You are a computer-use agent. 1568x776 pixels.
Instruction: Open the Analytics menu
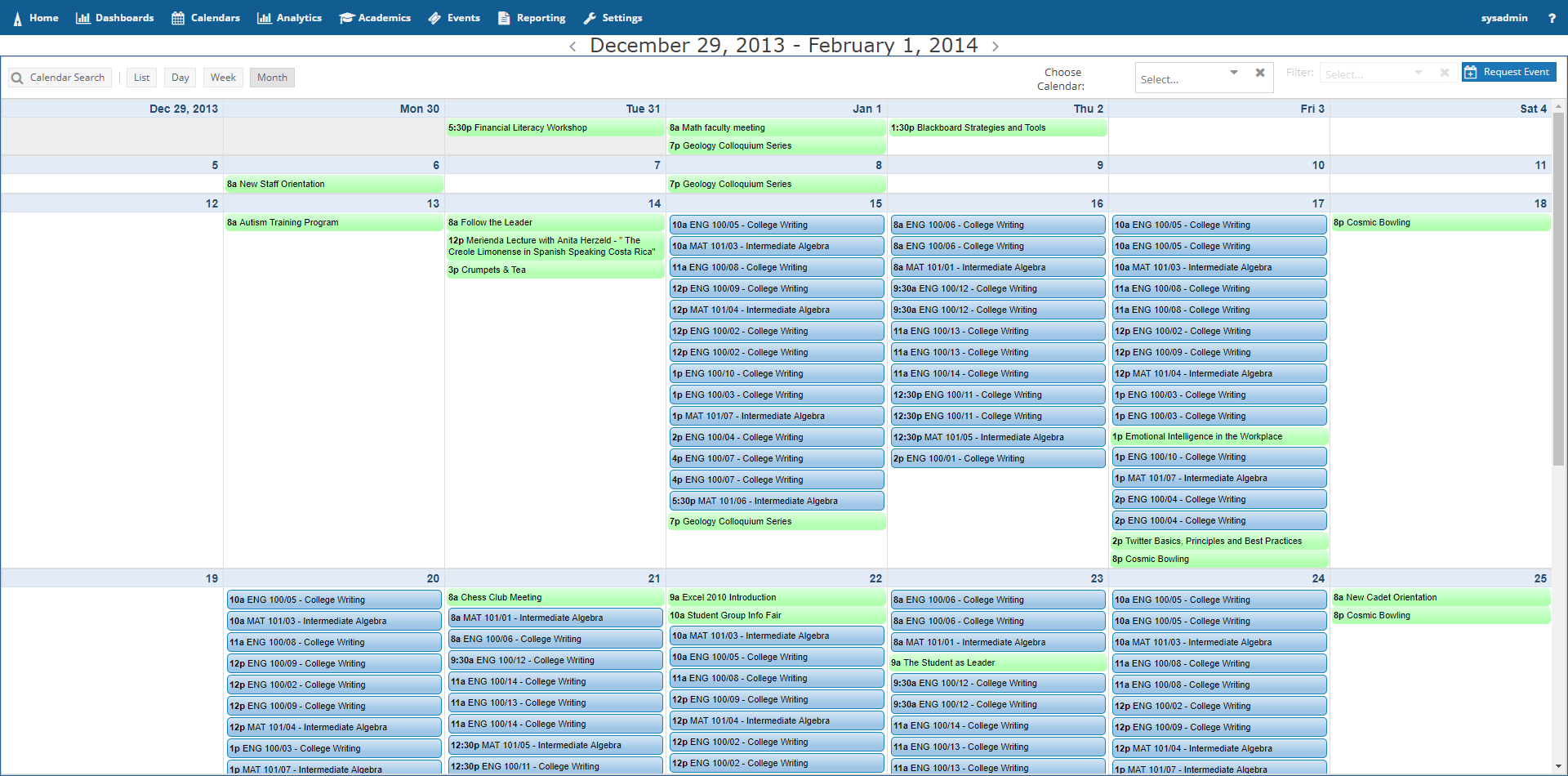click(x=289, y=18)
